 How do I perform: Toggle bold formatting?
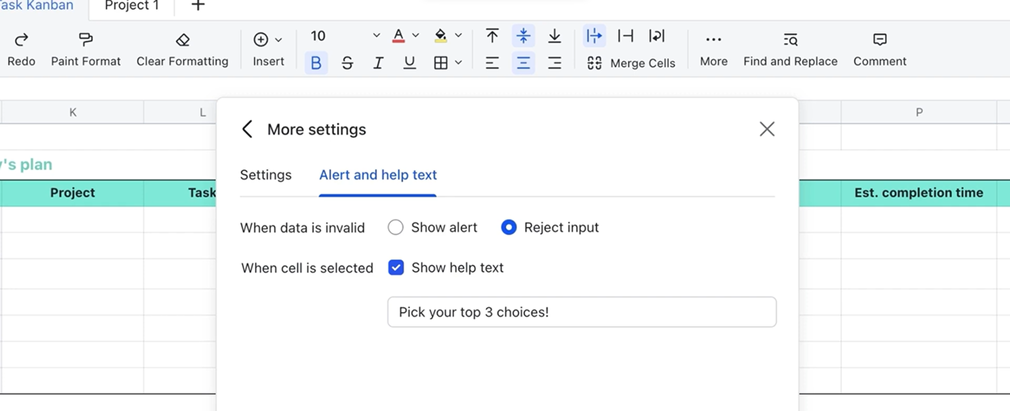pyautogui.click(x=316, y=63)
